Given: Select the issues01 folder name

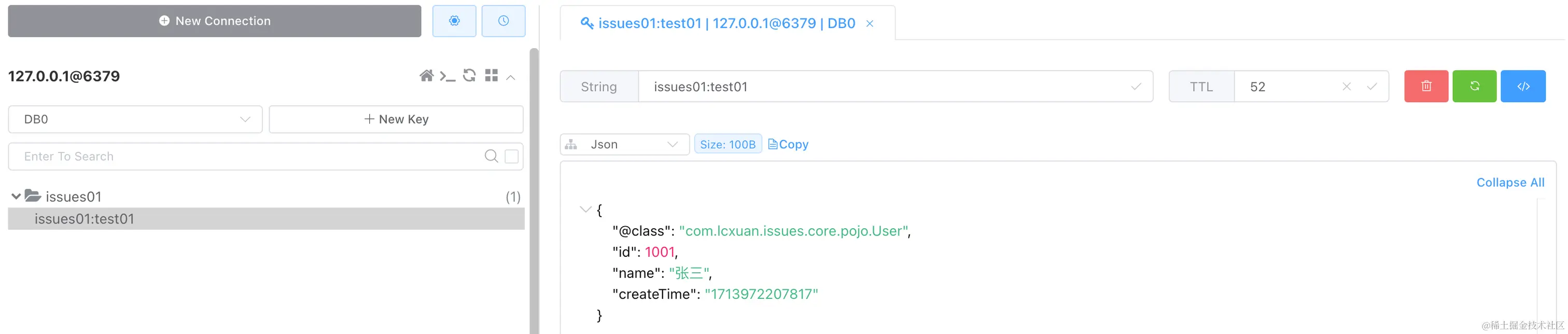Looking at the screenshot, I should [x=74, y=197].
